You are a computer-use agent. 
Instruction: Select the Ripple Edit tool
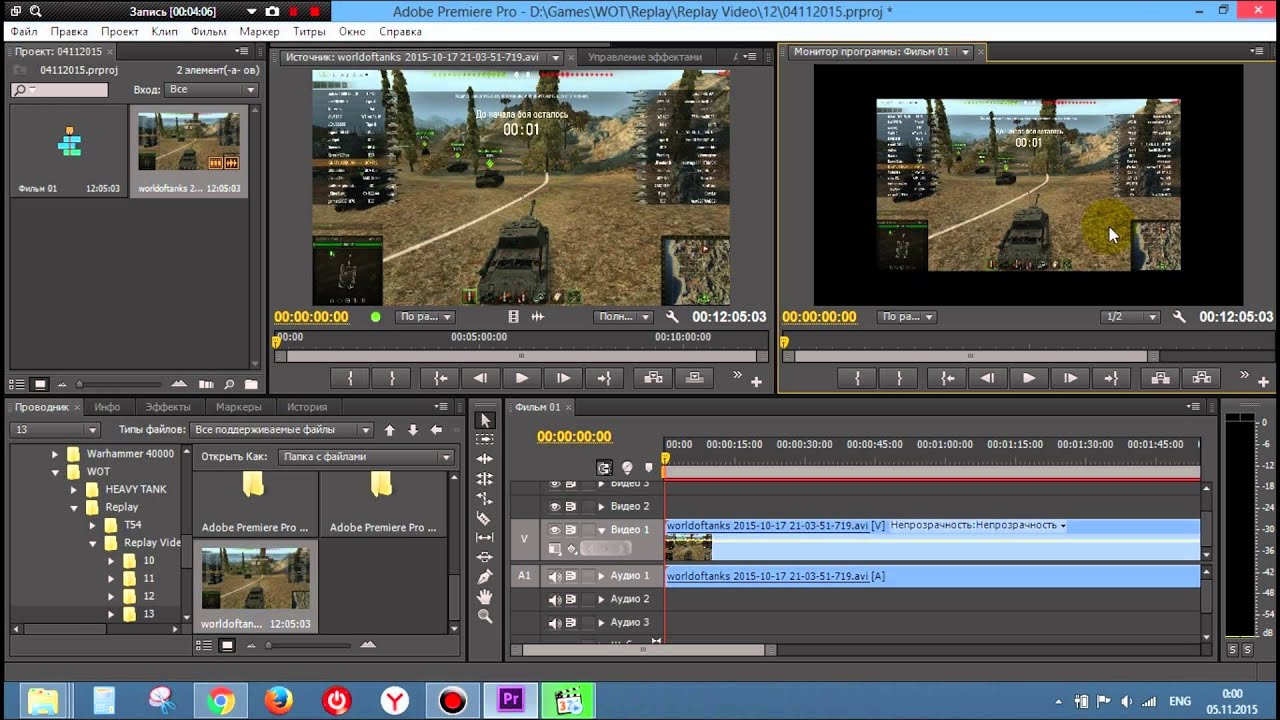[x=485, y=459]
